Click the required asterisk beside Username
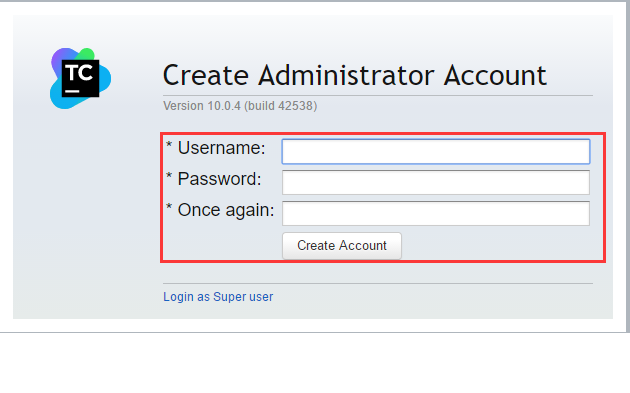The image size is (630, 393). tap(169, 145)
